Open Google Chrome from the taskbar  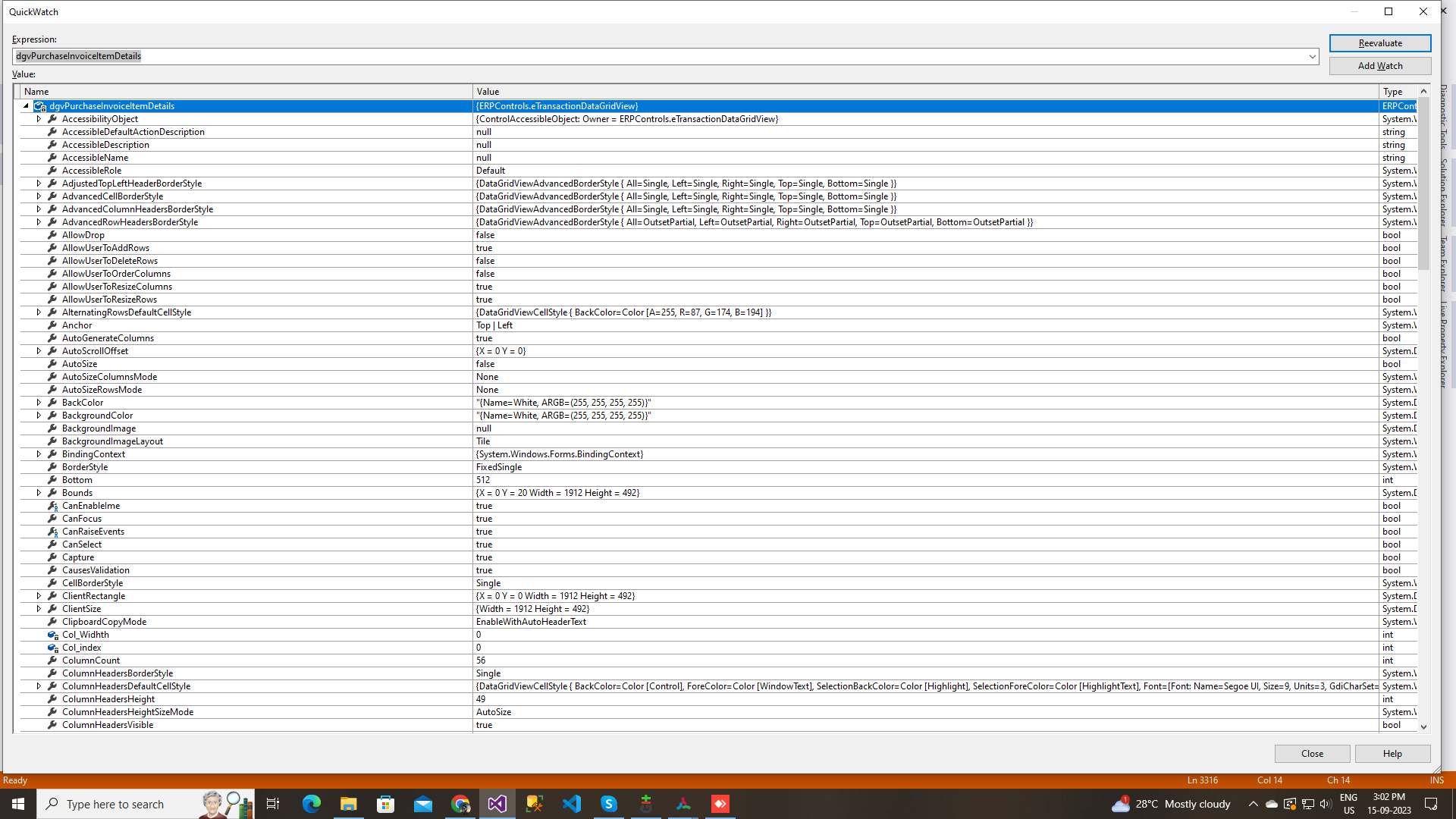coord(460,804)
